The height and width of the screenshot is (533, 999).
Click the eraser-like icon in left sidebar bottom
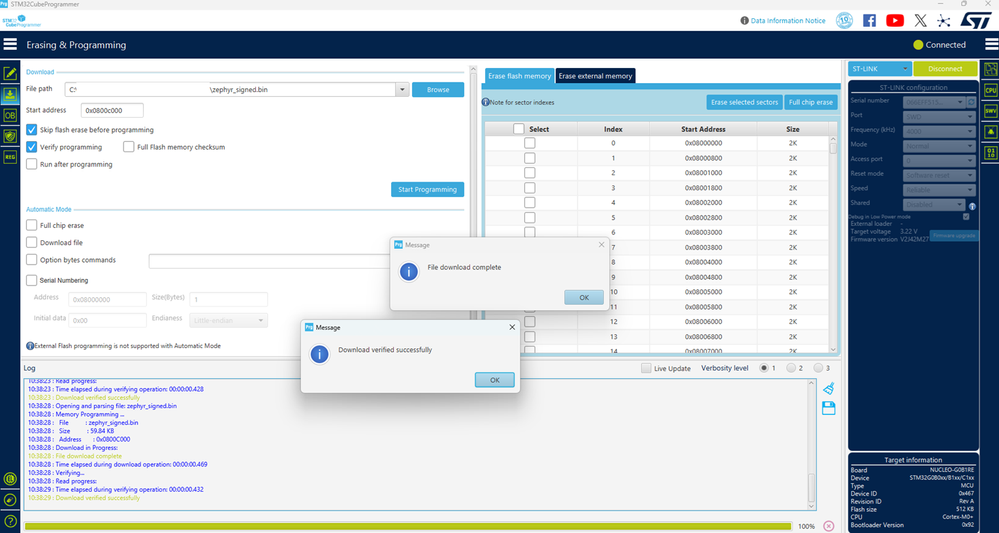point(10,500)
